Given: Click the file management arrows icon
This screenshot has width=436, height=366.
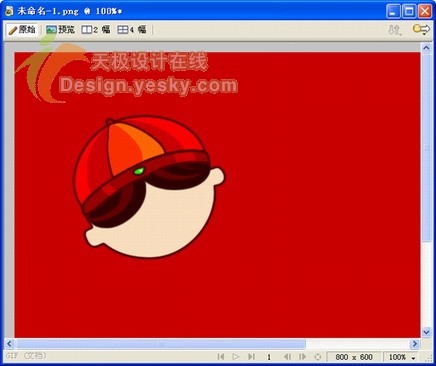Looking at the screenshot, I should tap(395, 30).
